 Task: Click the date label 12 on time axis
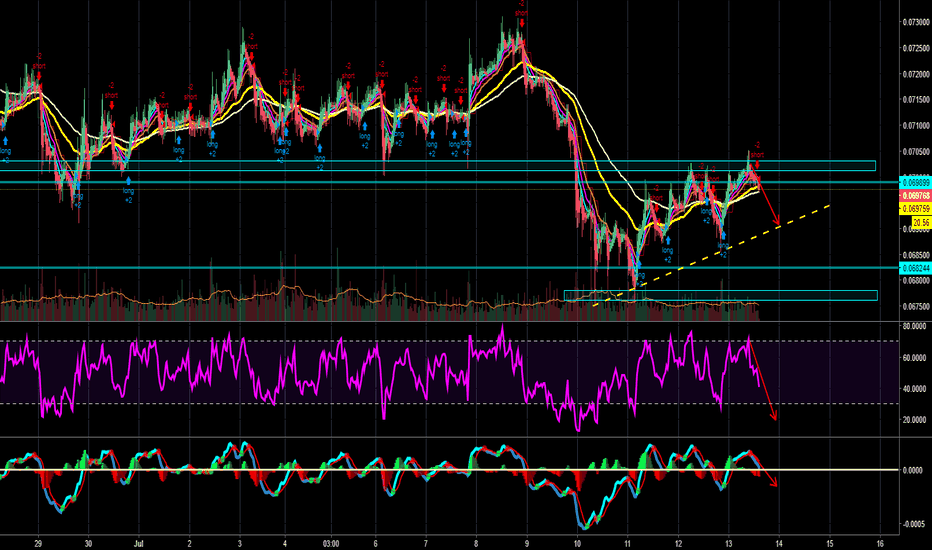click(x=679, y=543)
